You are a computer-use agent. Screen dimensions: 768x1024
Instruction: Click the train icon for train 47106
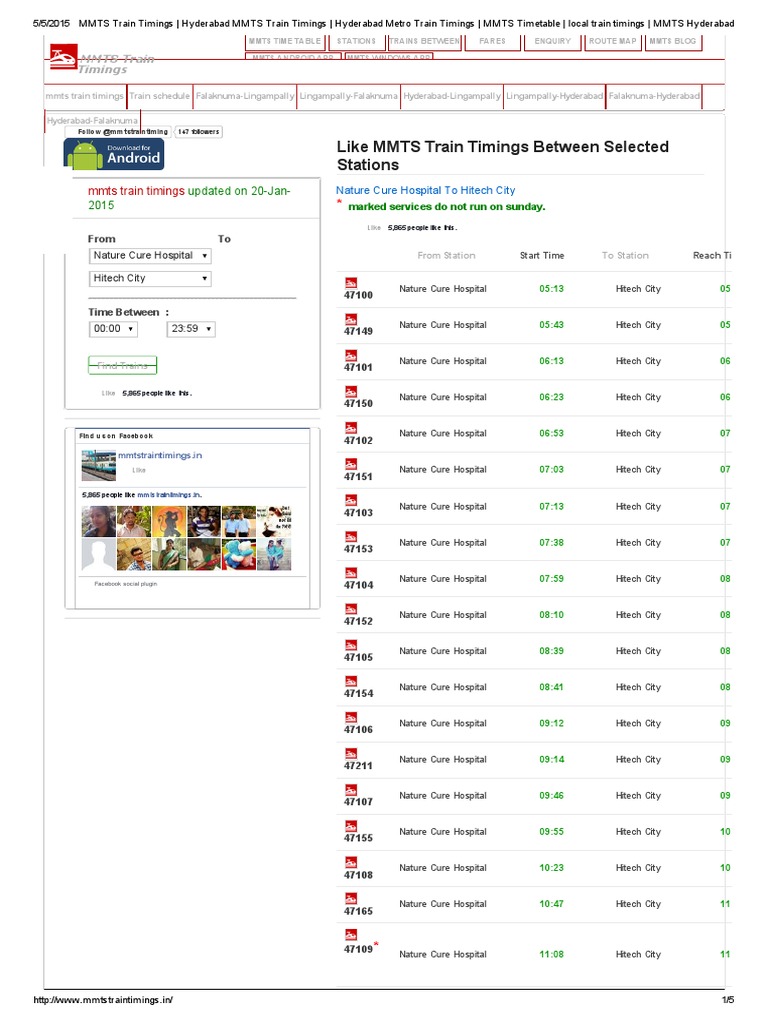tap(351, 718)
